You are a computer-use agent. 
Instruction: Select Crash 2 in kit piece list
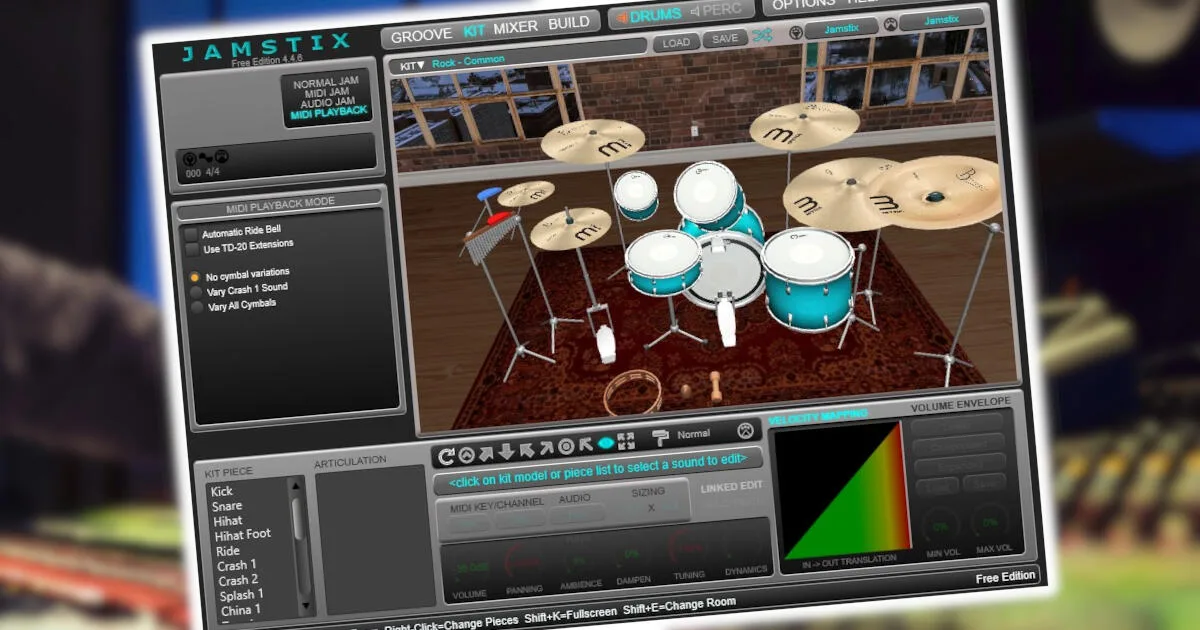[239, 580]
